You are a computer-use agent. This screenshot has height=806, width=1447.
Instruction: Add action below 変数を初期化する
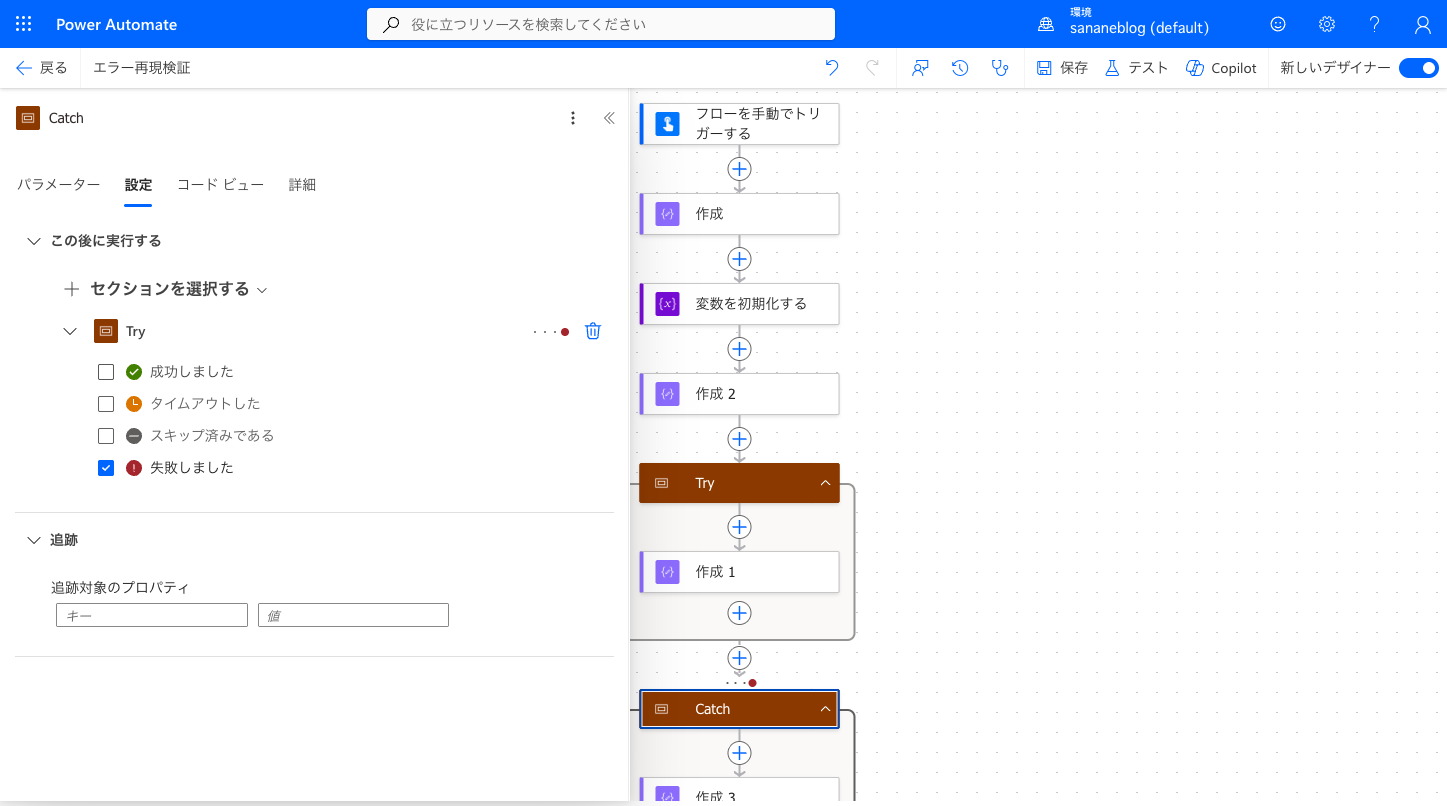tap(739, 349)
